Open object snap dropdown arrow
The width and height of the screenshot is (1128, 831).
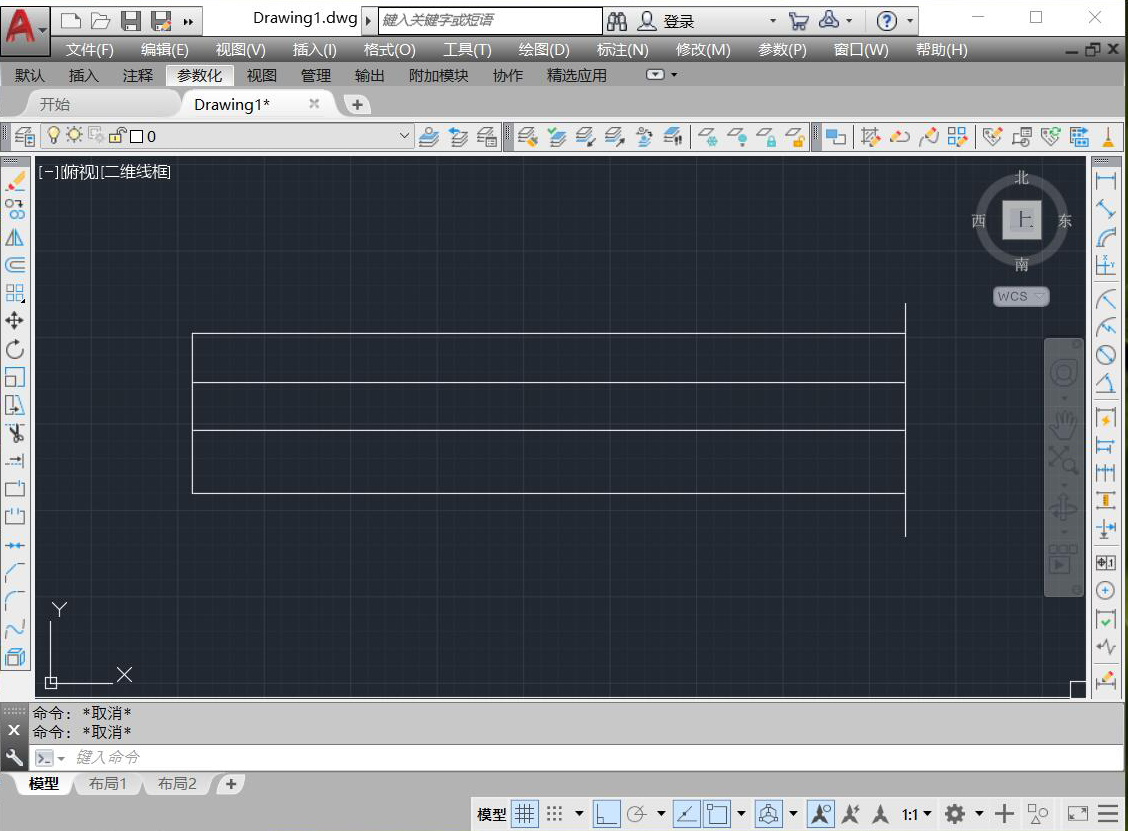click(x=742, y=814)
